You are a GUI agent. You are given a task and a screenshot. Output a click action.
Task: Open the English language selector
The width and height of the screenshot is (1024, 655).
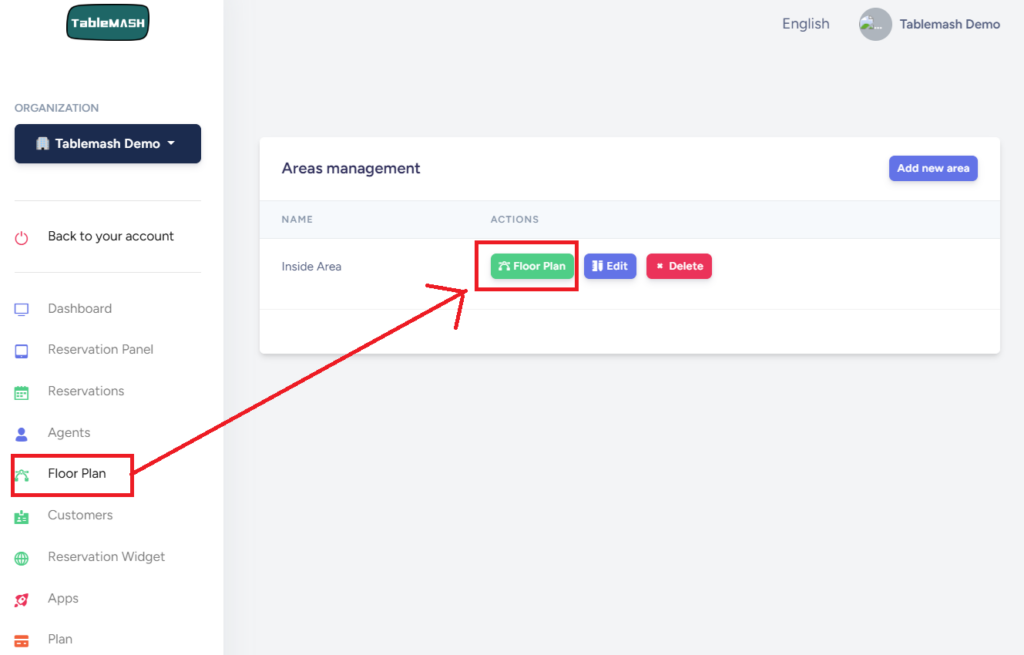tap(805, 24)
